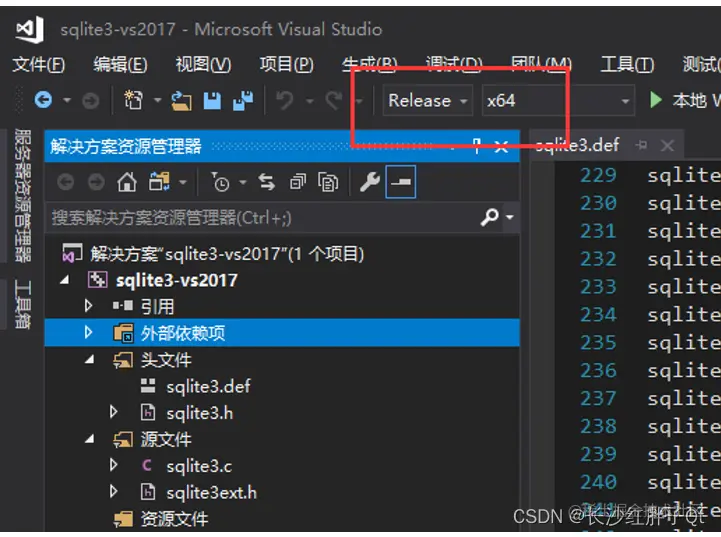Open search options dropdown arrow
Image resolution: width=721 pixels, height=537 pixels.
[x=510, y=217]
